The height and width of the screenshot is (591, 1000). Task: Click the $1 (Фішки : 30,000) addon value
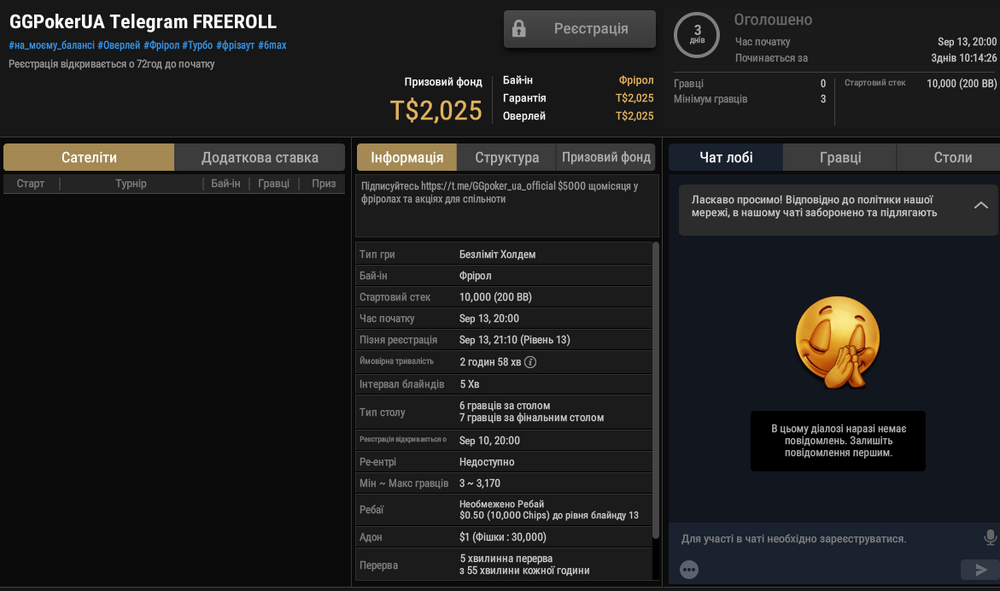503,537
